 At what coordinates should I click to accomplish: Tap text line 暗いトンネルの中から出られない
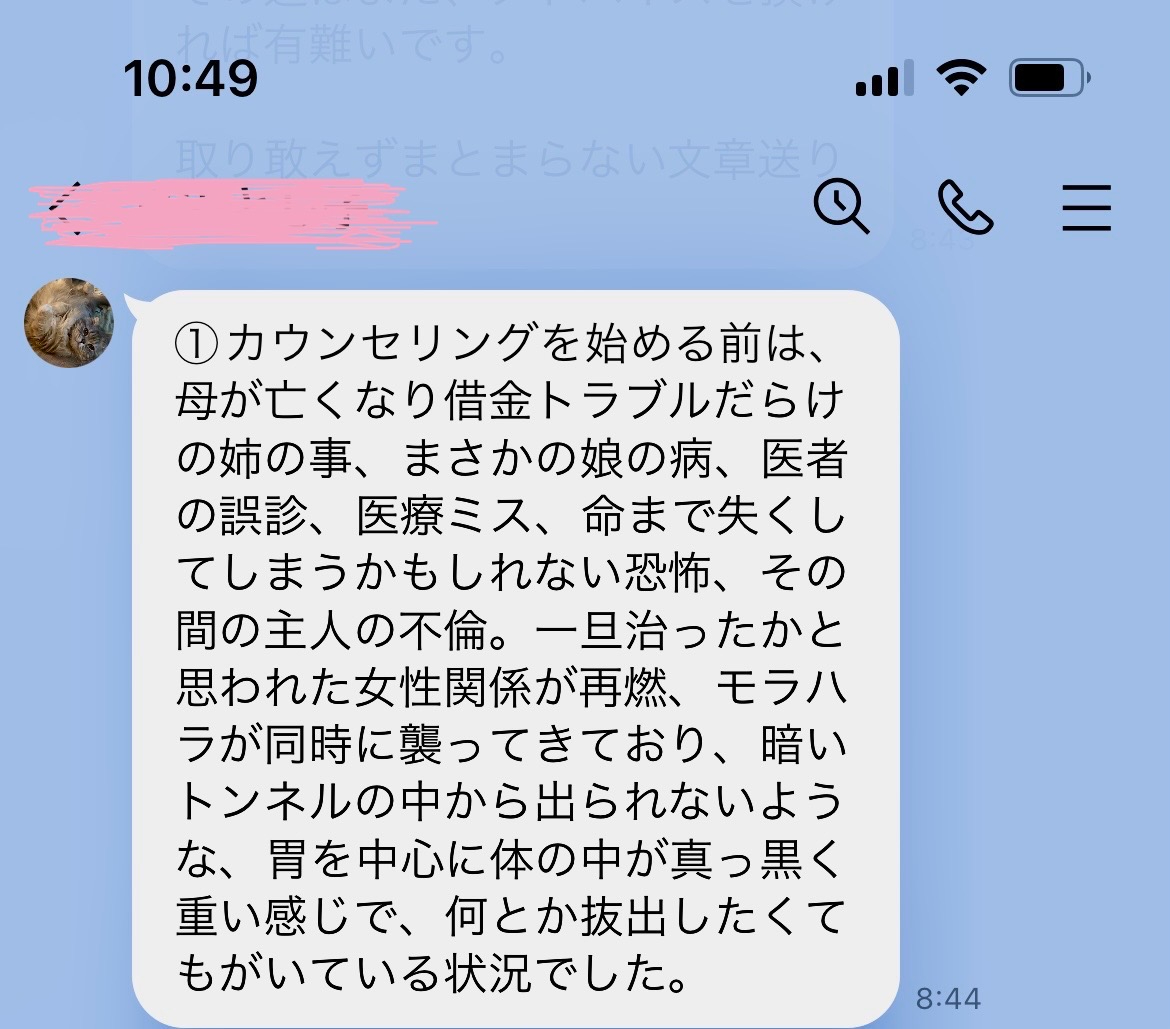click(511, 772)
